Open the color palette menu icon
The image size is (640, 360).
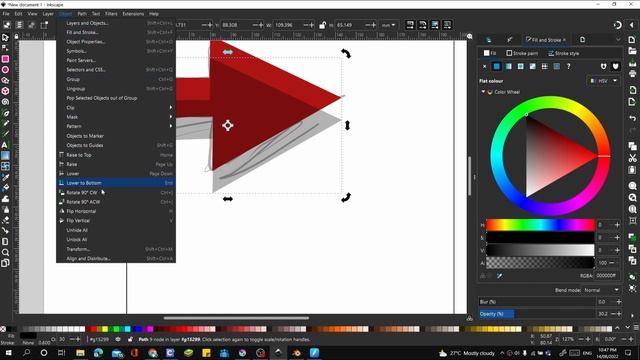pos(636,328)
